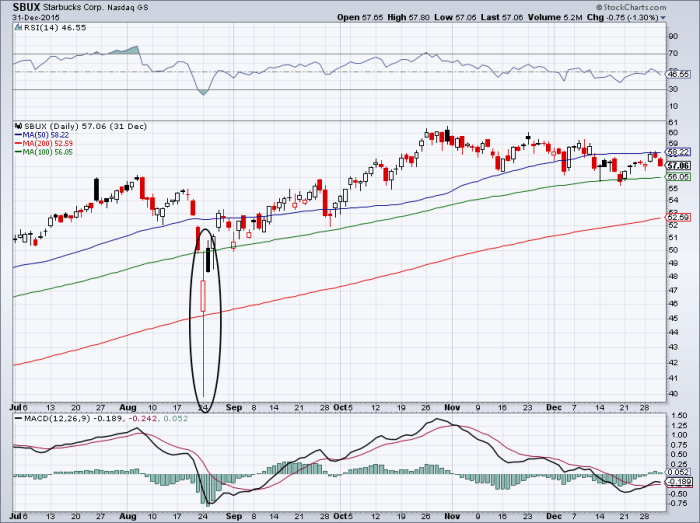Screen dimensions: 700x523
Task: Select the High 57.80 value
Action: (408, 17)
